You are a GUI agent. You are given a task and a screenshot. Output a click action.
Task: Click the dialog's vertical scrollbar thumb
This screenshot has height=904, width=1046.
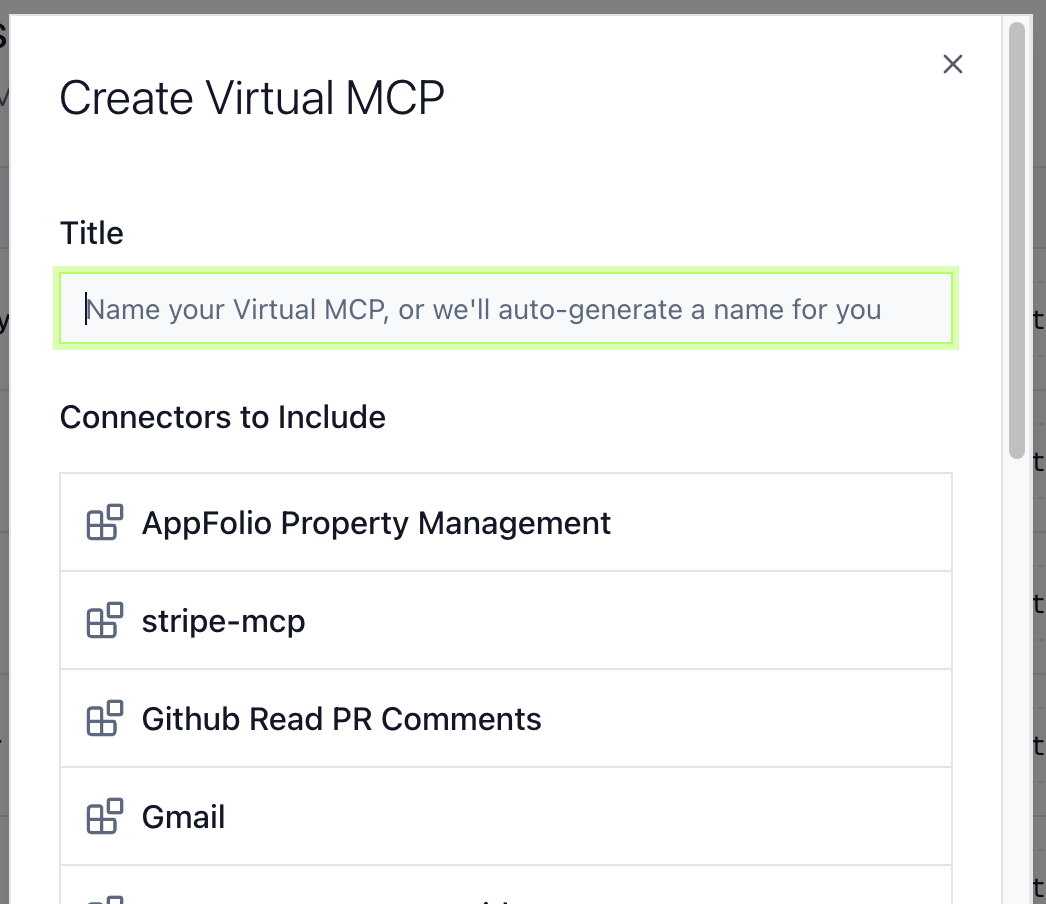pos(1016,240)
